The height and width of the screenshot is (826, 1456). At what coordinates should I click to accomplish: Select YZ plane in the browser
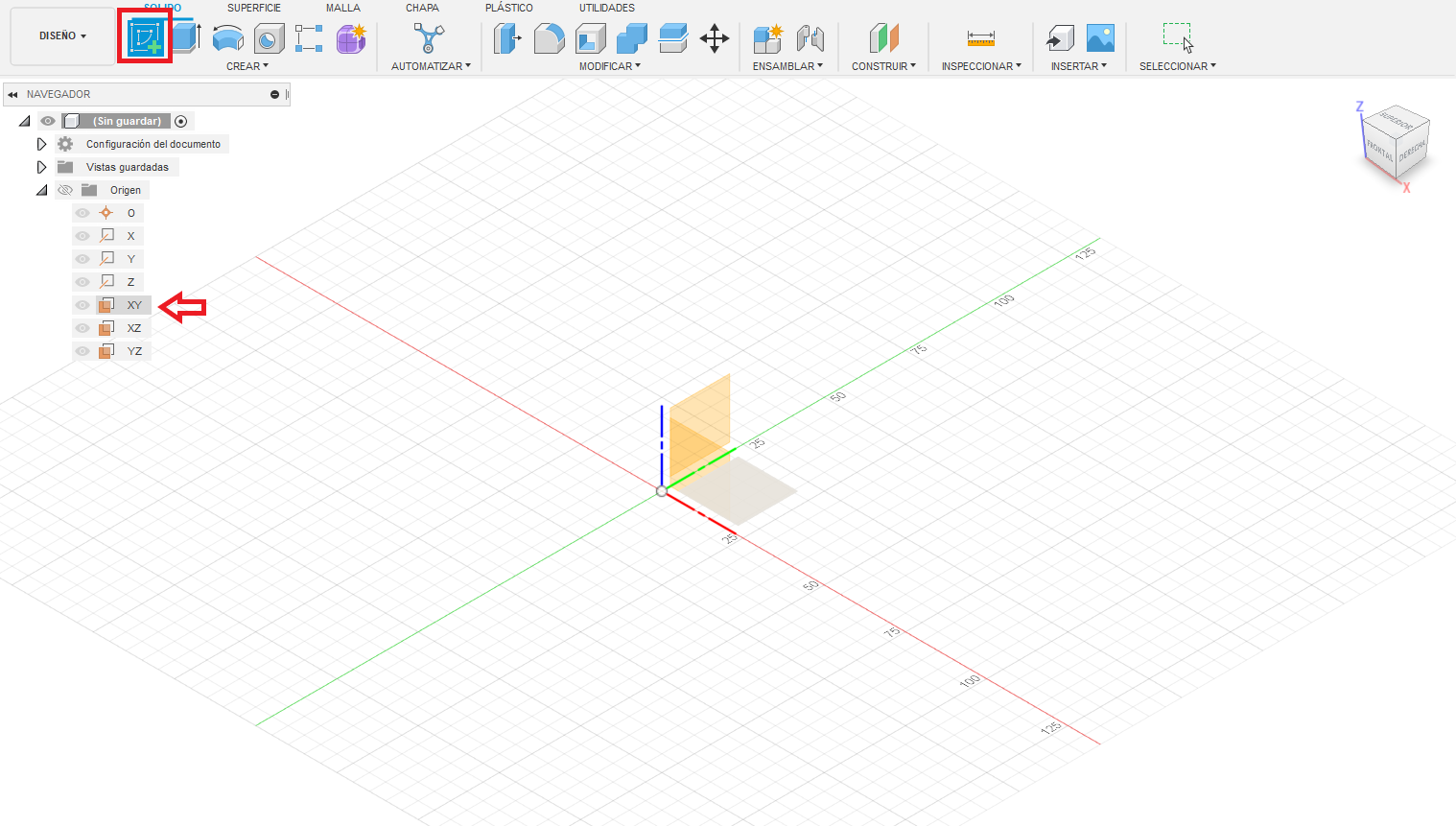click(134, 351)
